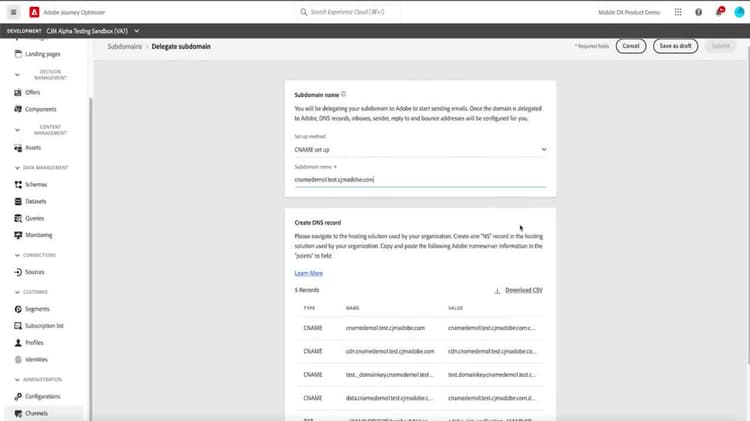Open the Learn More link

point(309,273)
